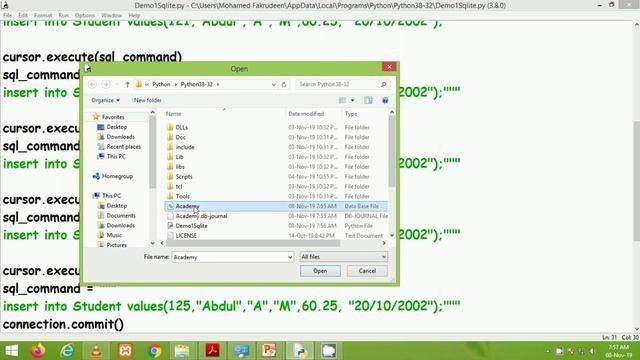Open the view options dropdown arrow
The image size is (640, 360).
[x=353, y=100]
